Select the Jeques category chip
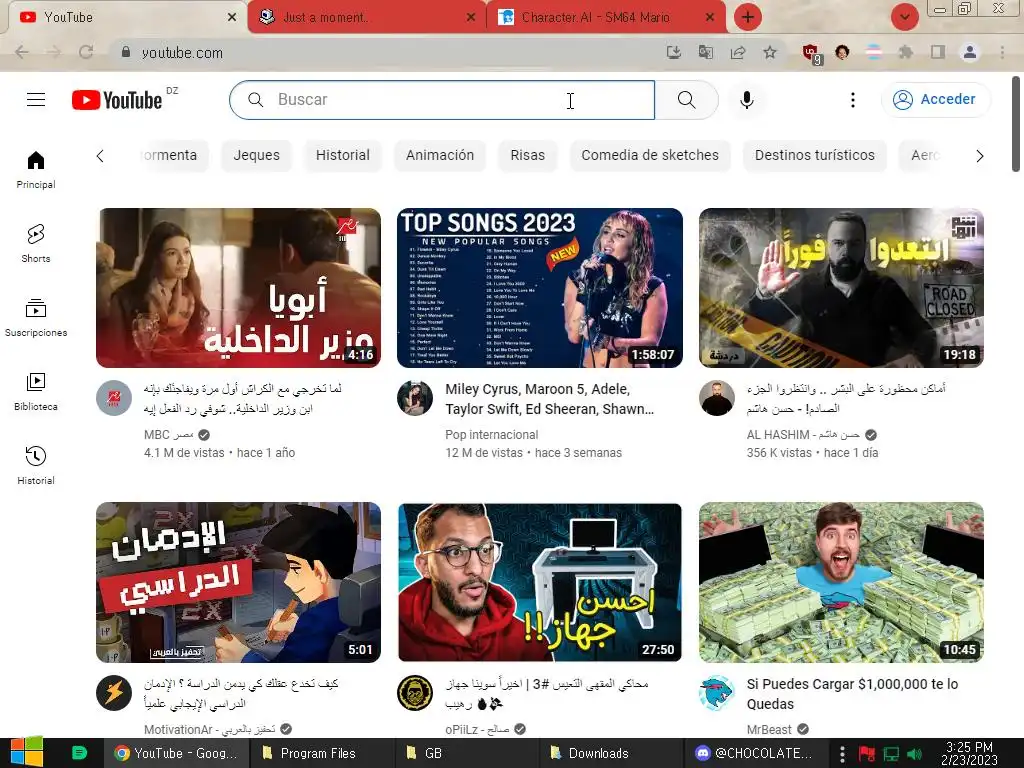The image size is (1024, 768). (257, 155)
